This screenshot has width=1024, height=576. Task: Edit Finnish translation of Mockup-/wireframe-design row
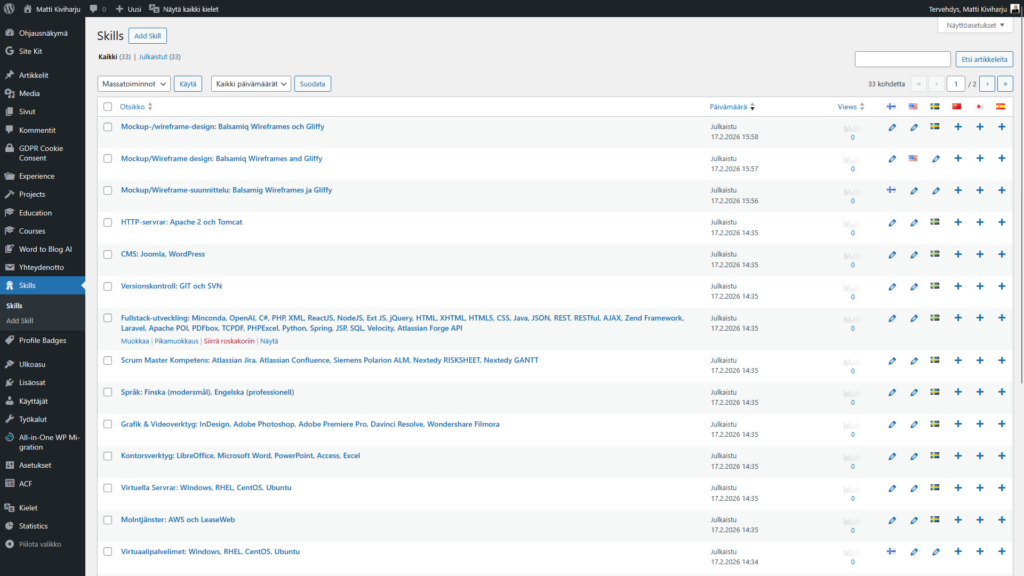(x=892, y=127)
